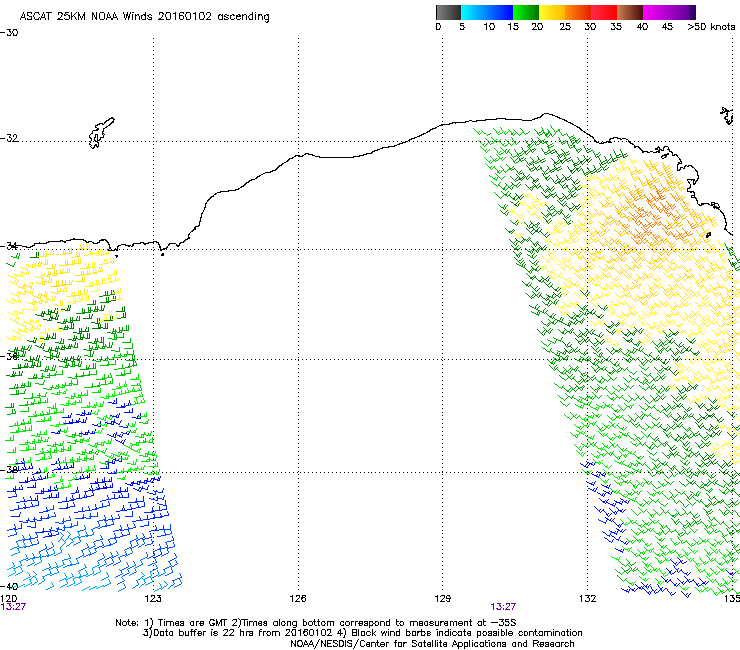This screenshot has width=740, height=650.
Task: Click the '-32' latitude axis label
Action: 9,138
